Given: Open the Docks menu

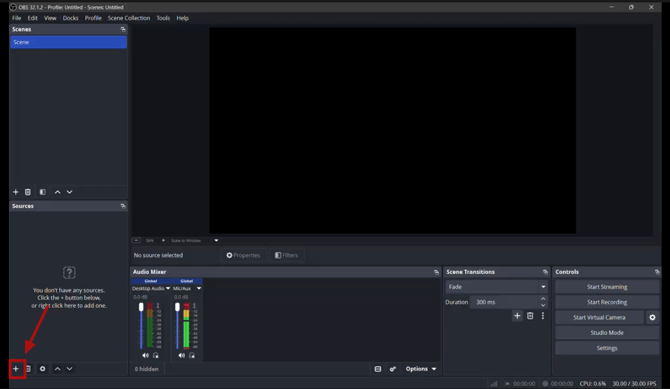Looking at the screenshot, I should point(71,18).
